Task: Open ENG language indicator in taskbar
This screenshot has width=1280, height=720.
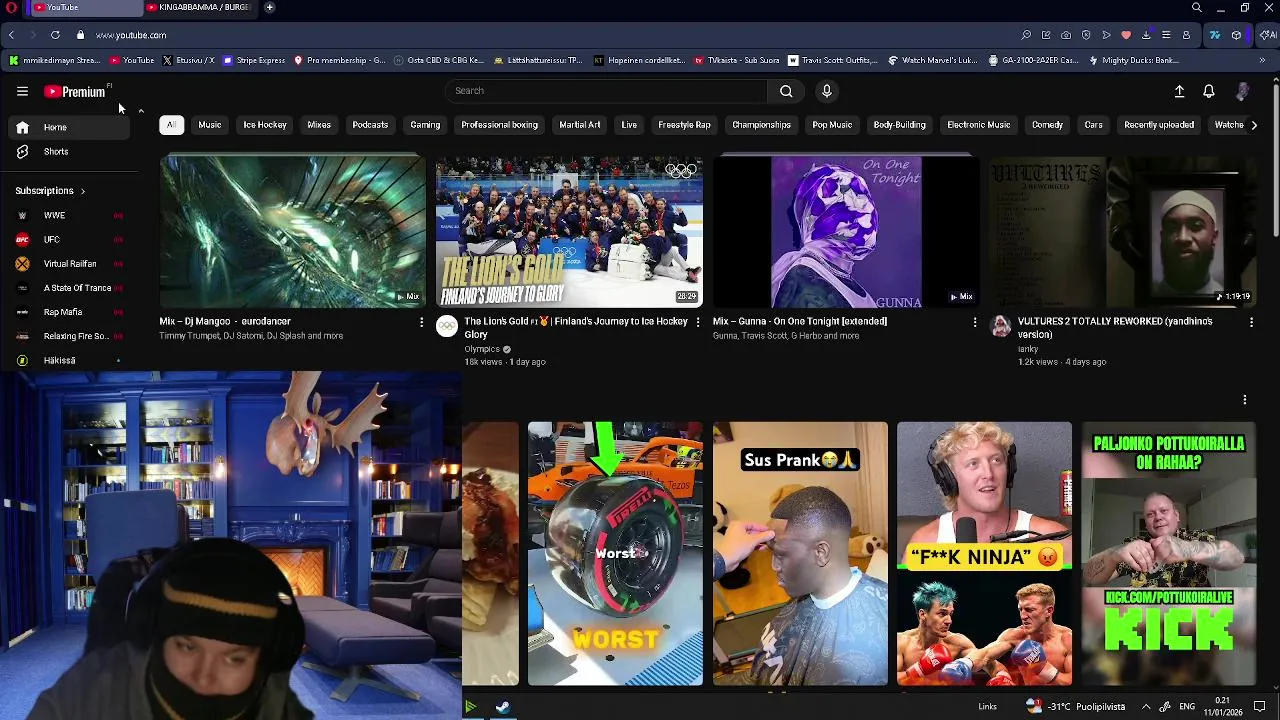Action: point(1187,707)
